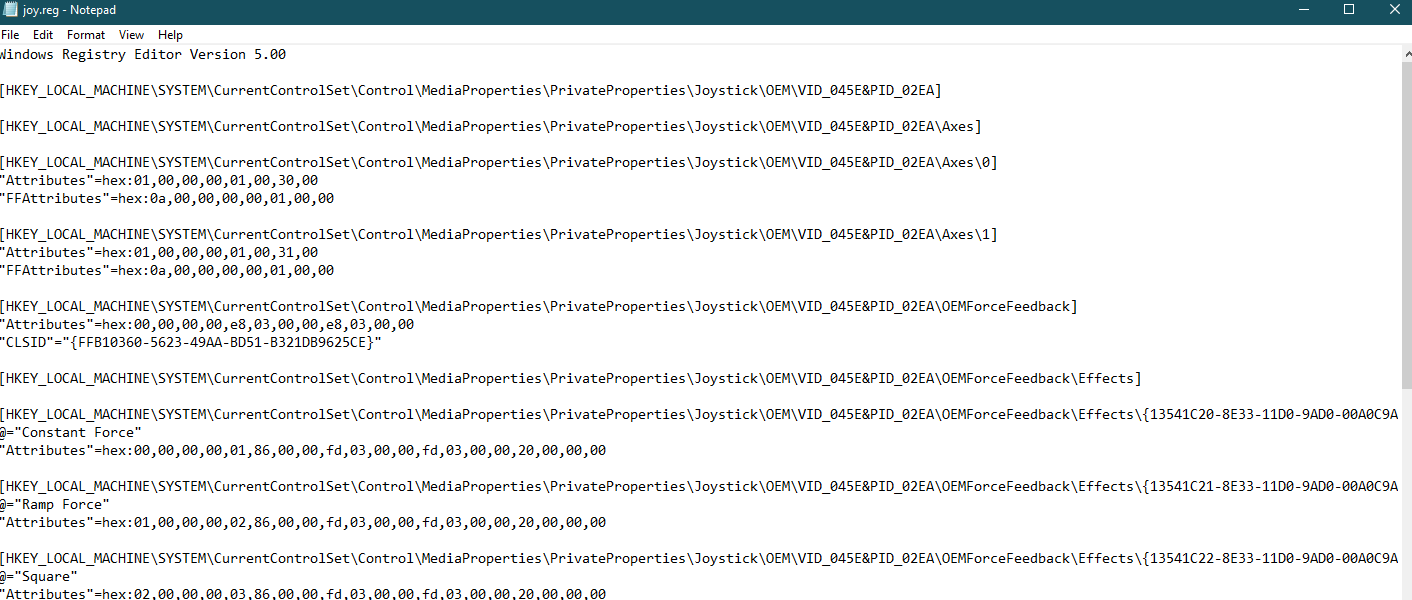Image resolution: width=1412 pixels, height=600 pixels.
Task: Minimize the Notepad window
Action: [x=1303, y=10]
